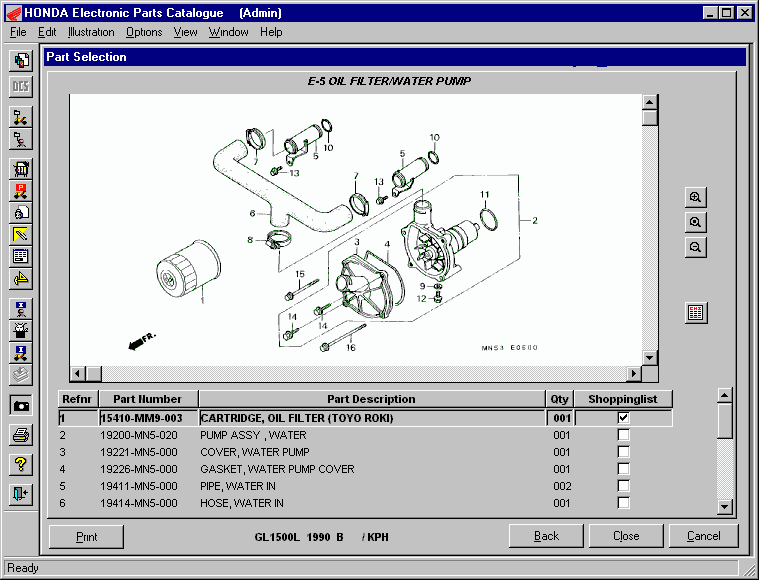Click the parts list scrollbar thumb
The width and height of the screenshot is (759, 580).
(x=725, y=421)
